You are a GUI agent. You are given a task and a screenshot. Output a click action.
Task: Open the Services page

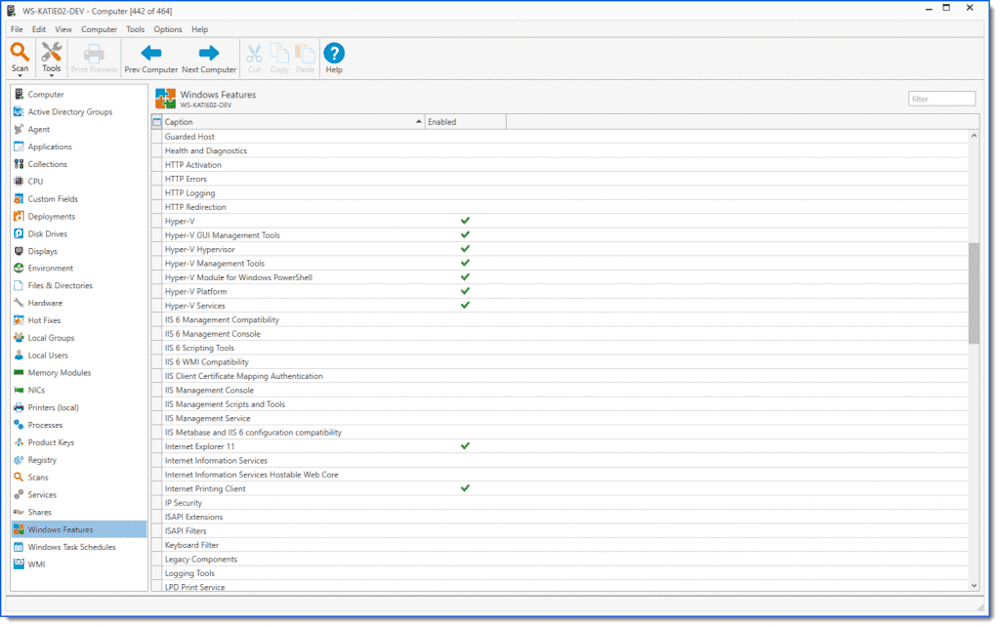pyautogui.click(x=42, y=494)
